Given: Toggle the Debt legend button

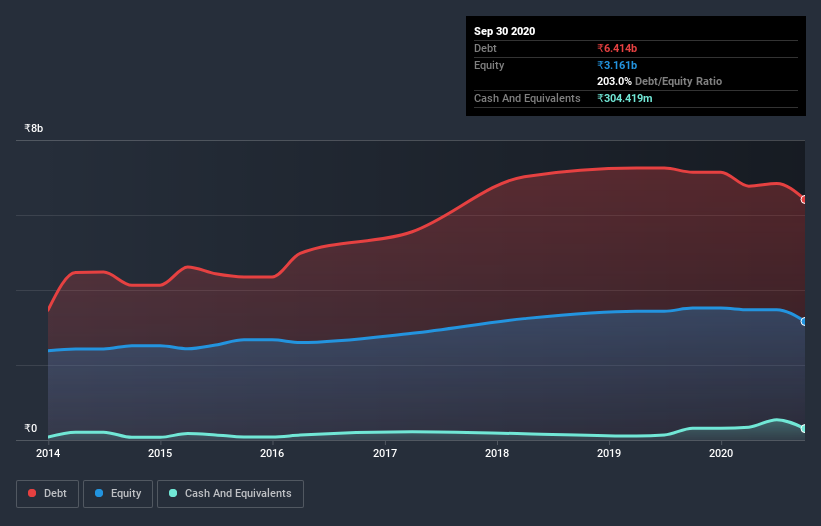Looking at the screenshot, I should pos(47,494).
